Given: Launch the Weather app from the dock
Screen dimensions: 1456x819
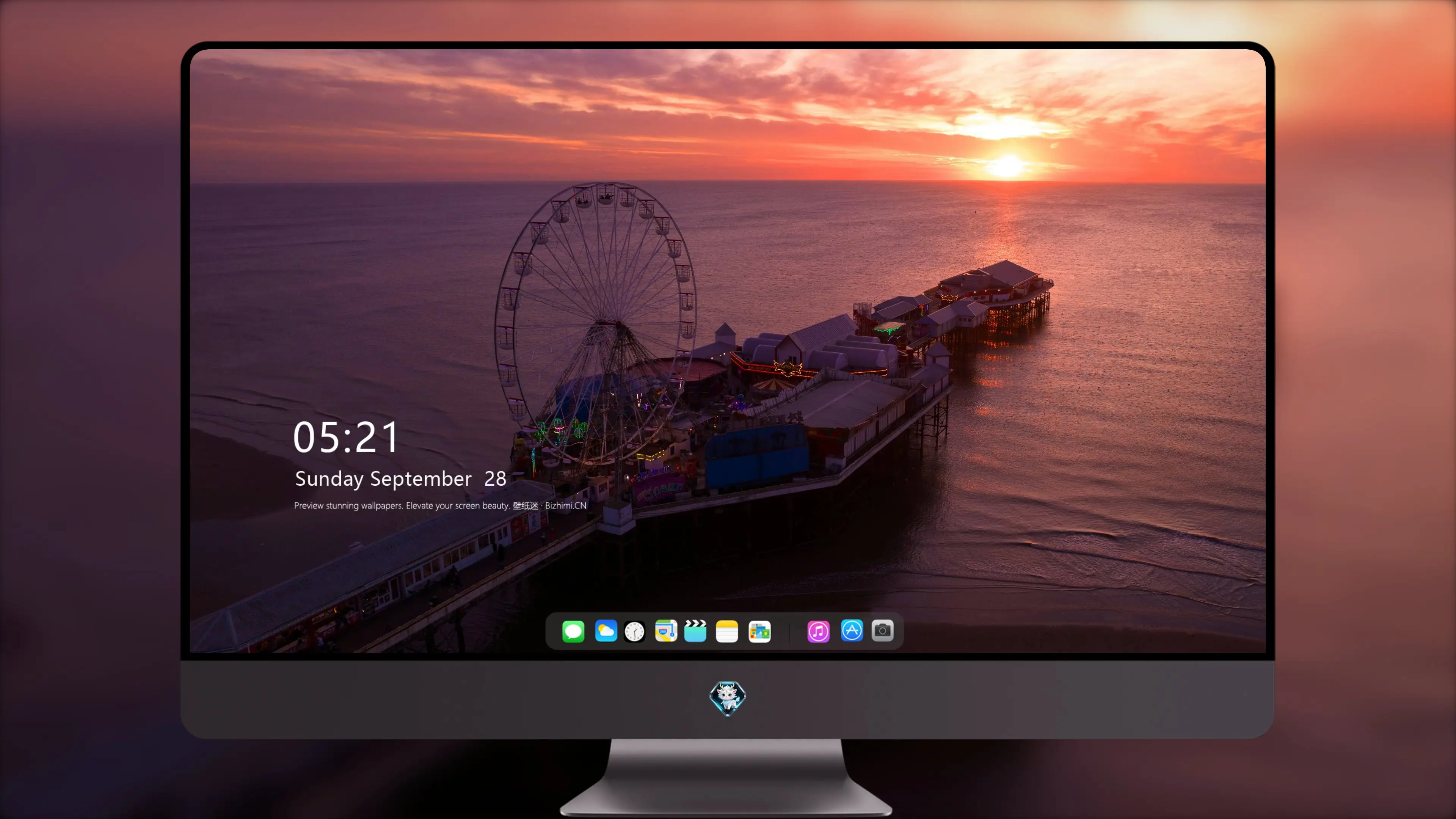Looking at the screenshot, I should click(x=606, y=631).
